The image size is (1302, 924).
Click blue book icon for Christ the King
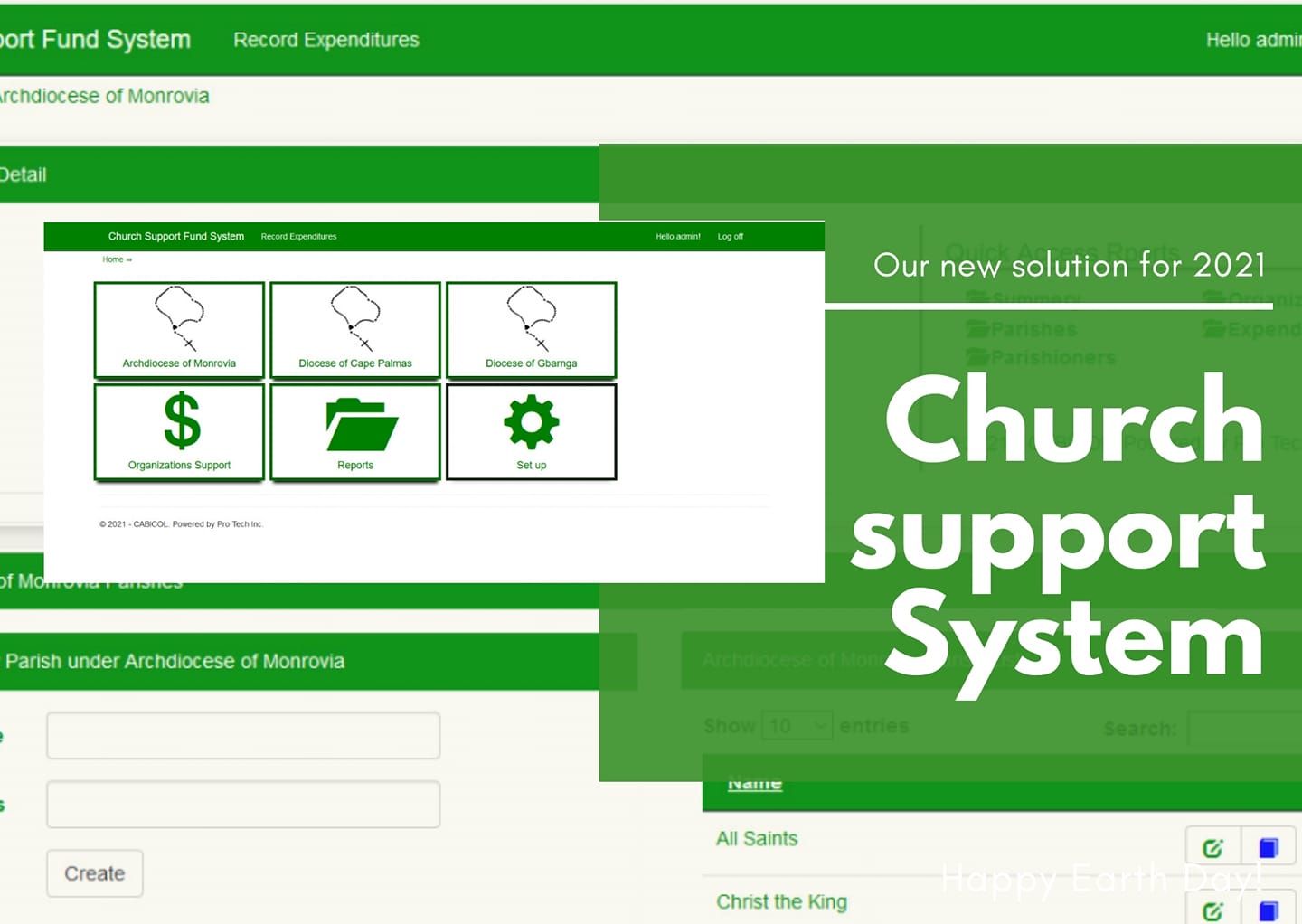[x=1269, y=910]
